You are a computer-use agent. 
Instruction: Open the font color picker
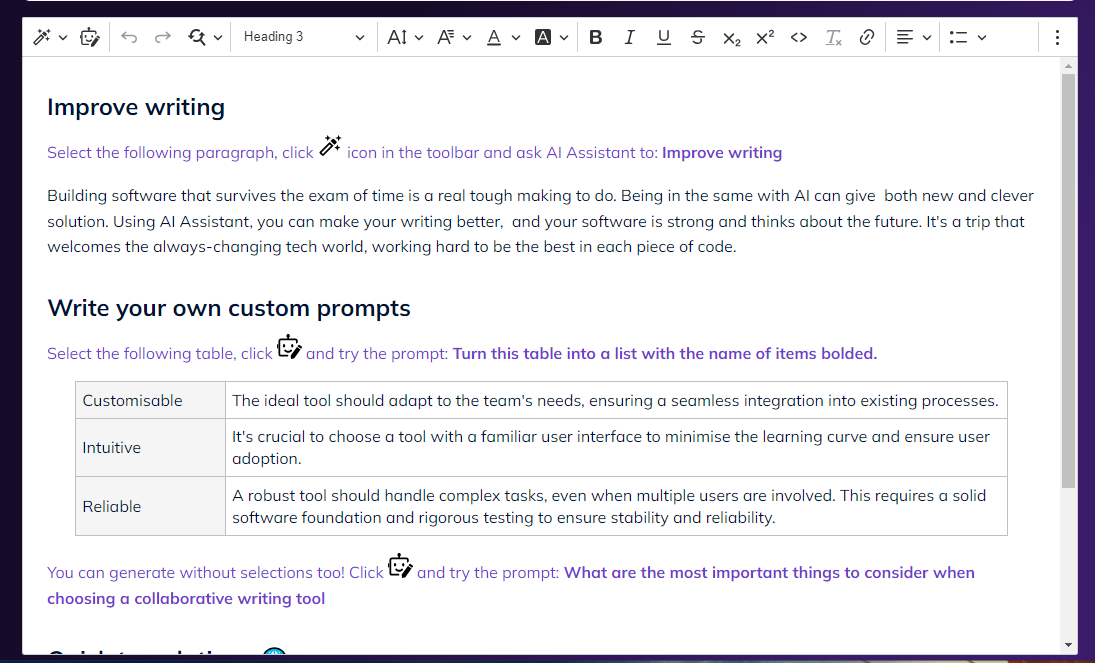[503, 37]
